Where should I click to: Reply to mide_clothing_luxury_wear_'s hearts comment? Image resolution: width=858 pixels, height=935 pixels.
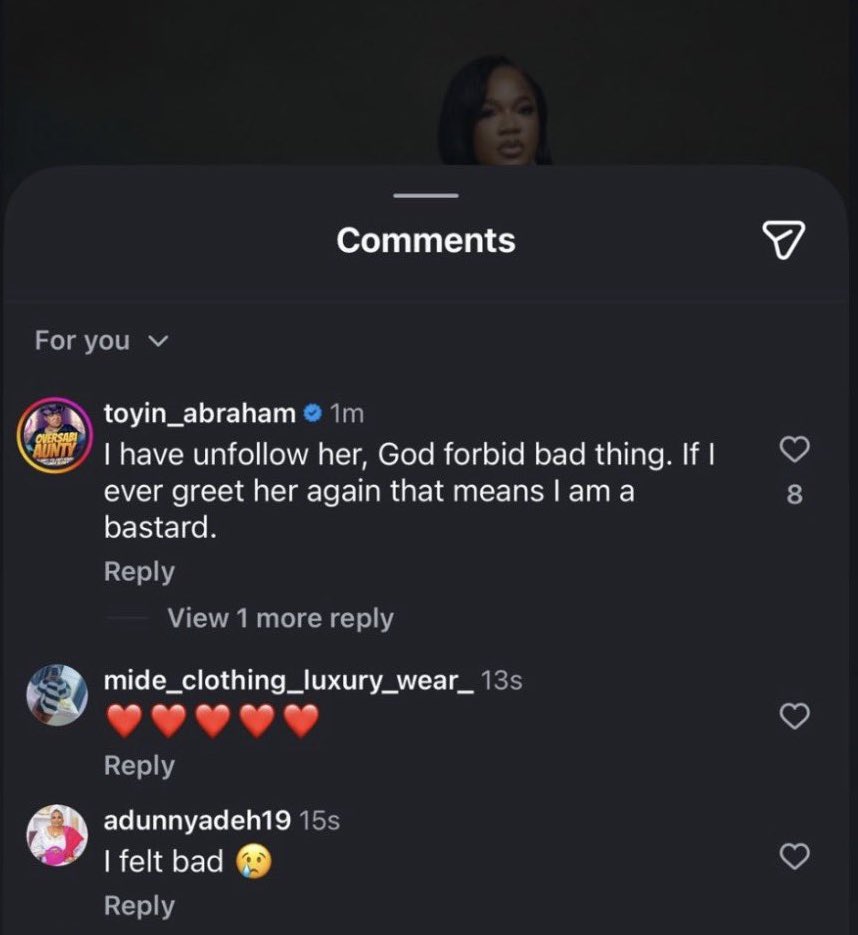click(139, 766)
